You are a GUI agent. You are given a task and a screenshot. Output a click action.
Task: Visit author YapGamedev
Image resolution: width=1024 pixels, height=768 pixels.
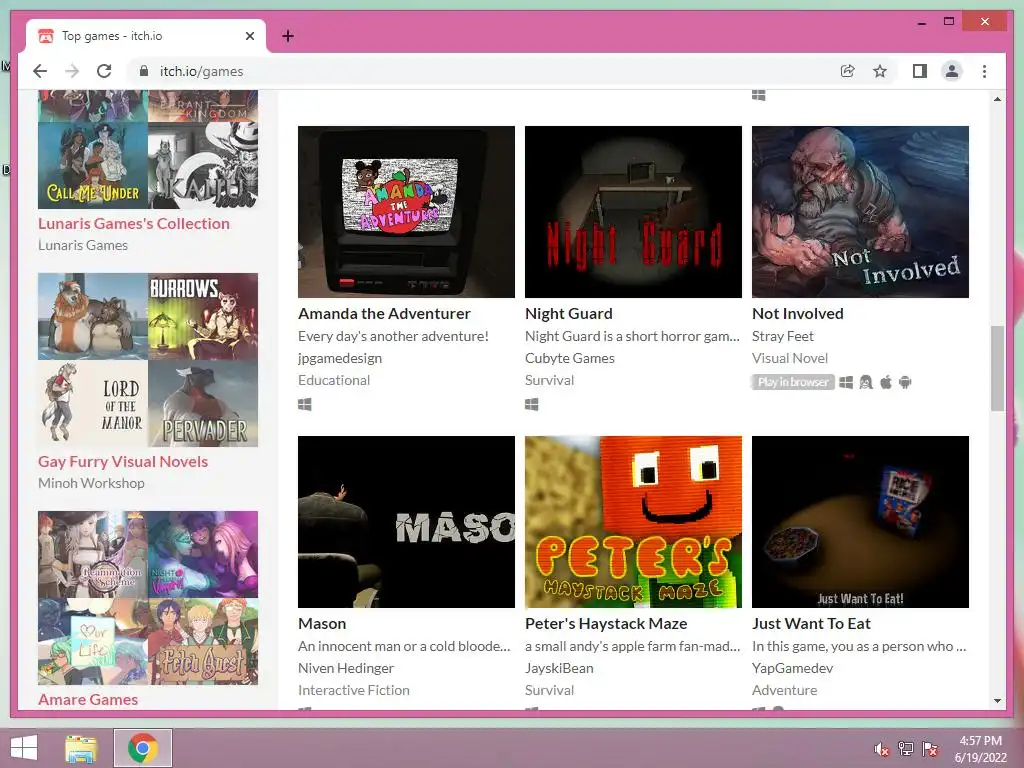[792, 668]
